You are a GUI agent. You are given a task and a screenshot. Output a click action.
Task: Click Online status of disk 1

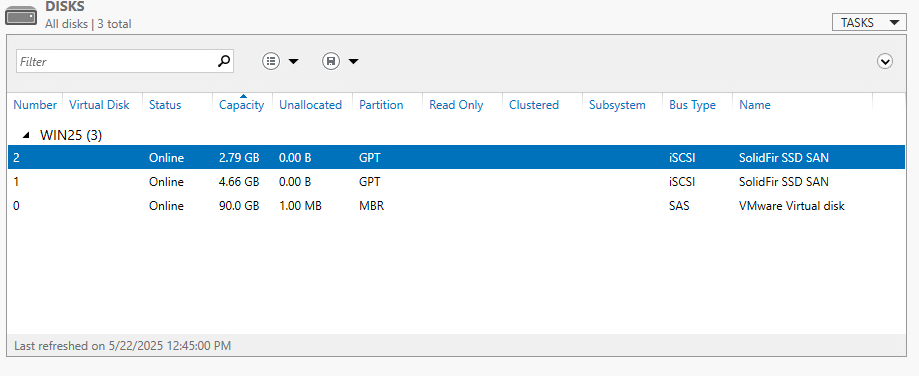166,182
